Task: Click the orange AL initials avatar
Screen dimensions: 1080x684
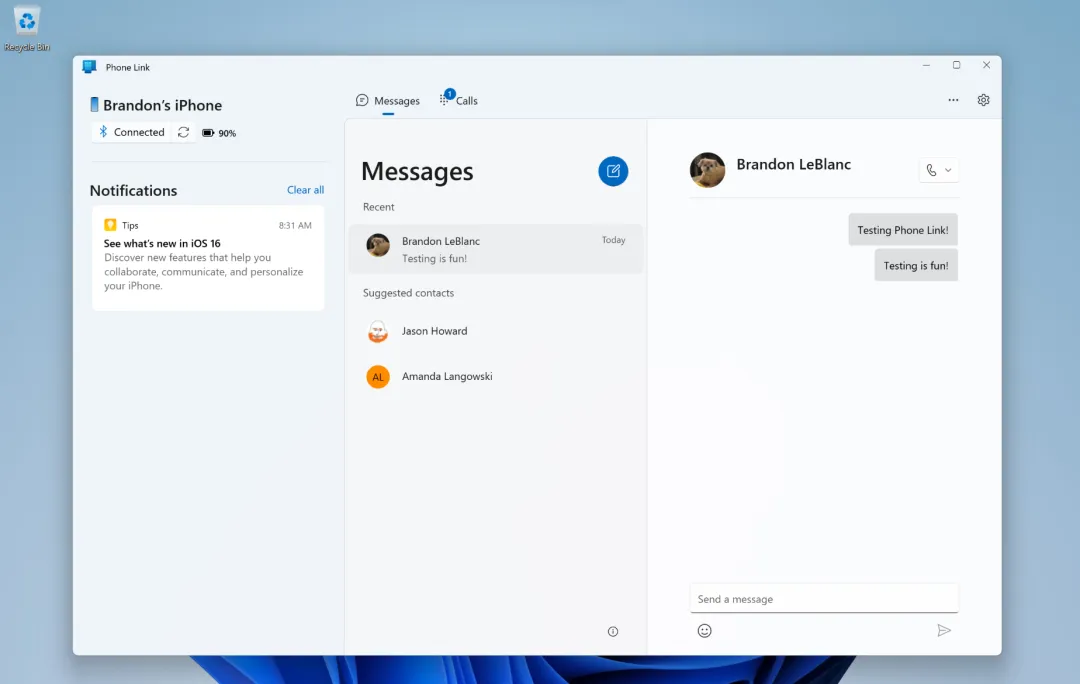Action: point(378,377)
